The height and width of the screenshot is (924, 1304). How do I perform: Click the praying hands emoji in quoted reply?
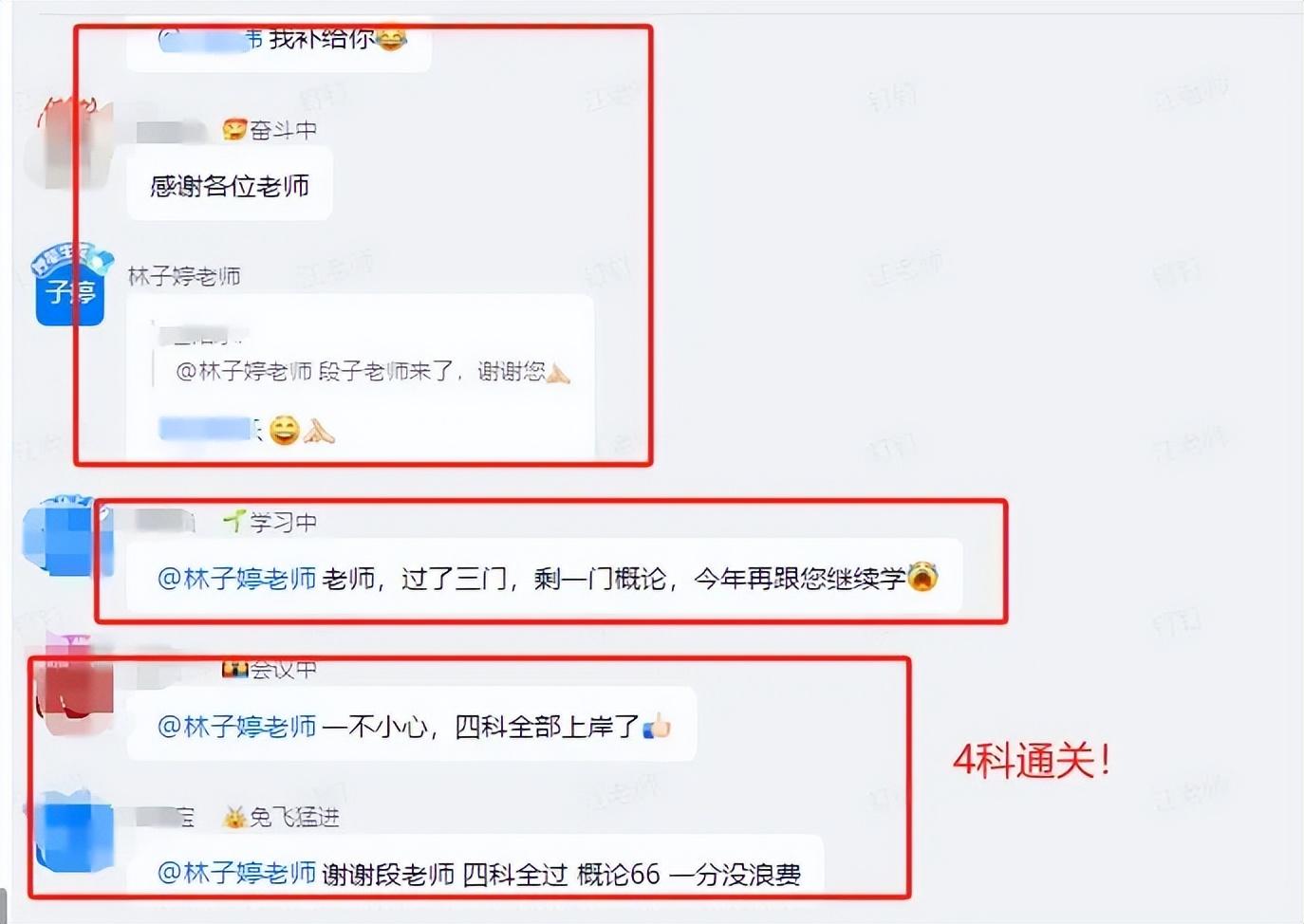558,372
